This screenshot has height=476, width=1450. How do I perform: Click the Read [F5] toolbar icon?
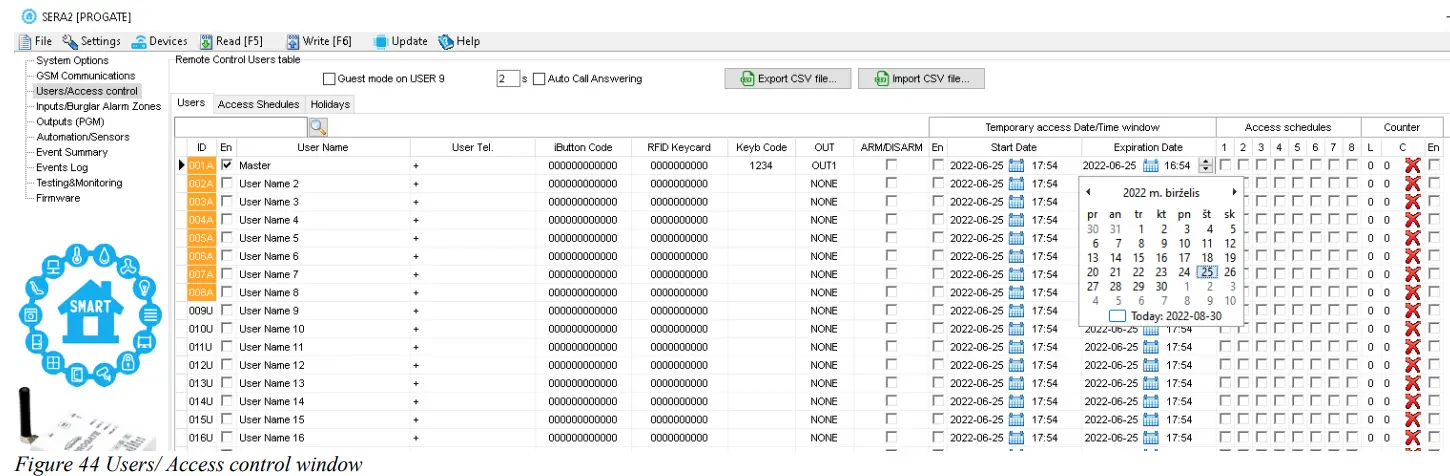pos(206,41)
